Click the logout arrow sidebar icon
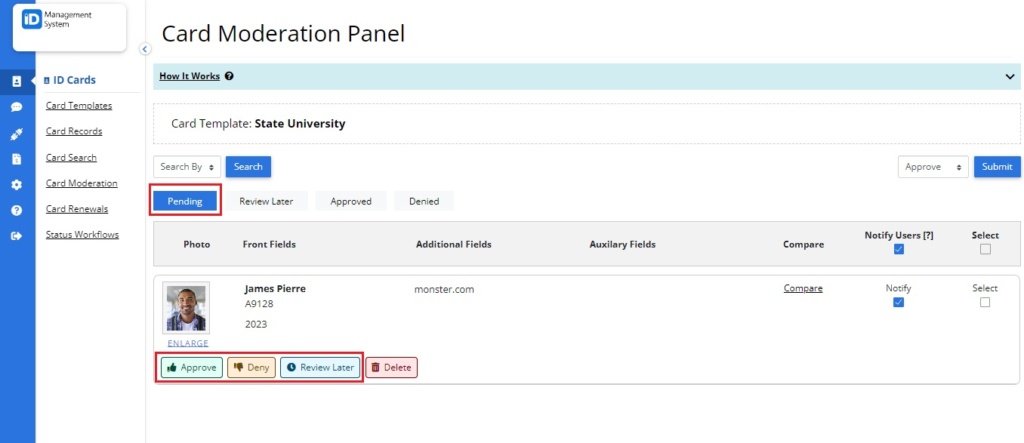Screen dimensions: 1024x443 pyautogui.click(x=17, y=236)
